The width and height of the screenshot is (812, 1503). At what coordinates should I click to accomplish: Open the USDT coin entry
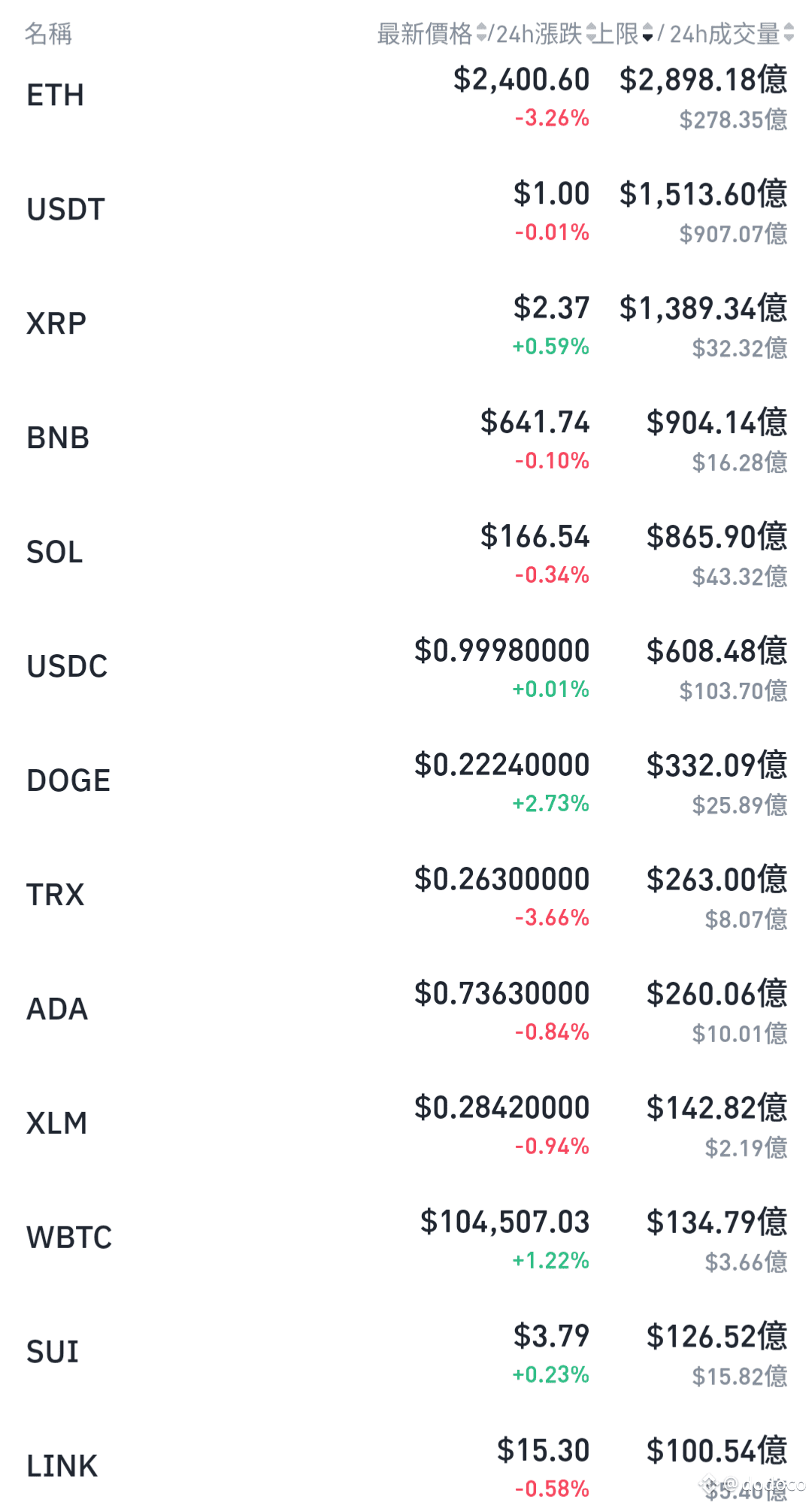click(406, 211)
